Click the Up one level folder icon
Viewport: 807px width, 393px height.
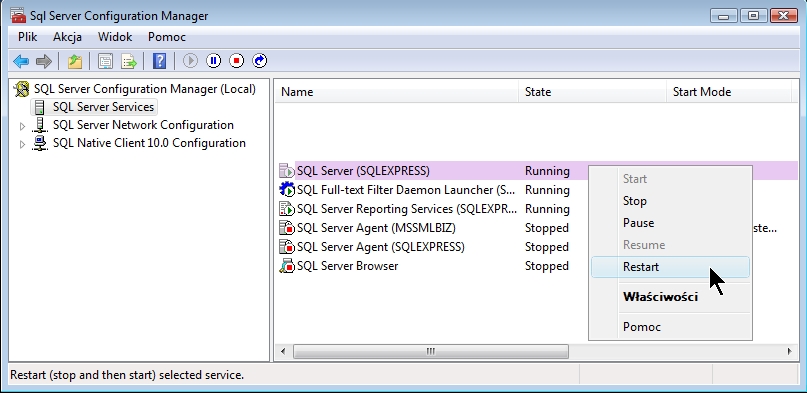75,61
